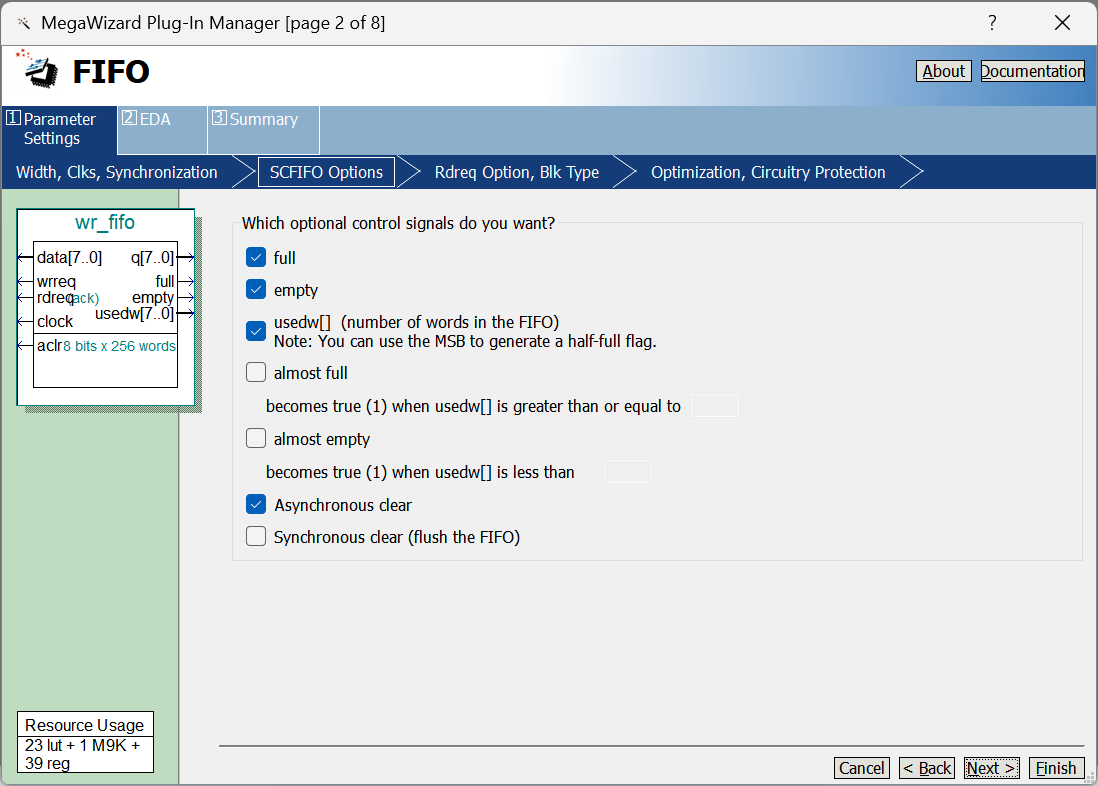
Task: Go to Optimization, Circuitry Protection step
Action: (768, 172)
